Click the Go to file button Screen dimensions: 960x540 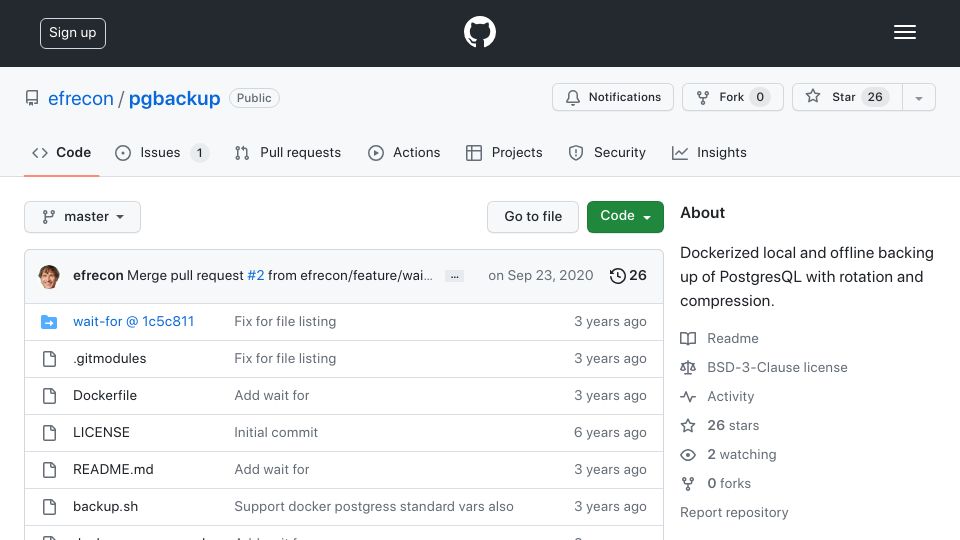click(533, 217)
